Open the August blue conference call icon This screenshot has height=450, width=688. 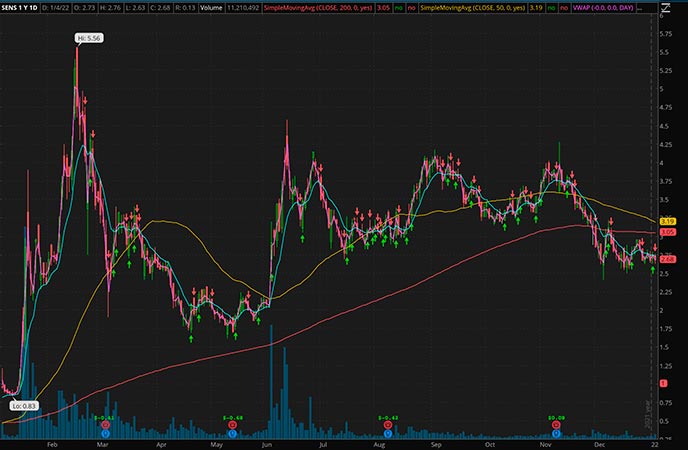388,434
